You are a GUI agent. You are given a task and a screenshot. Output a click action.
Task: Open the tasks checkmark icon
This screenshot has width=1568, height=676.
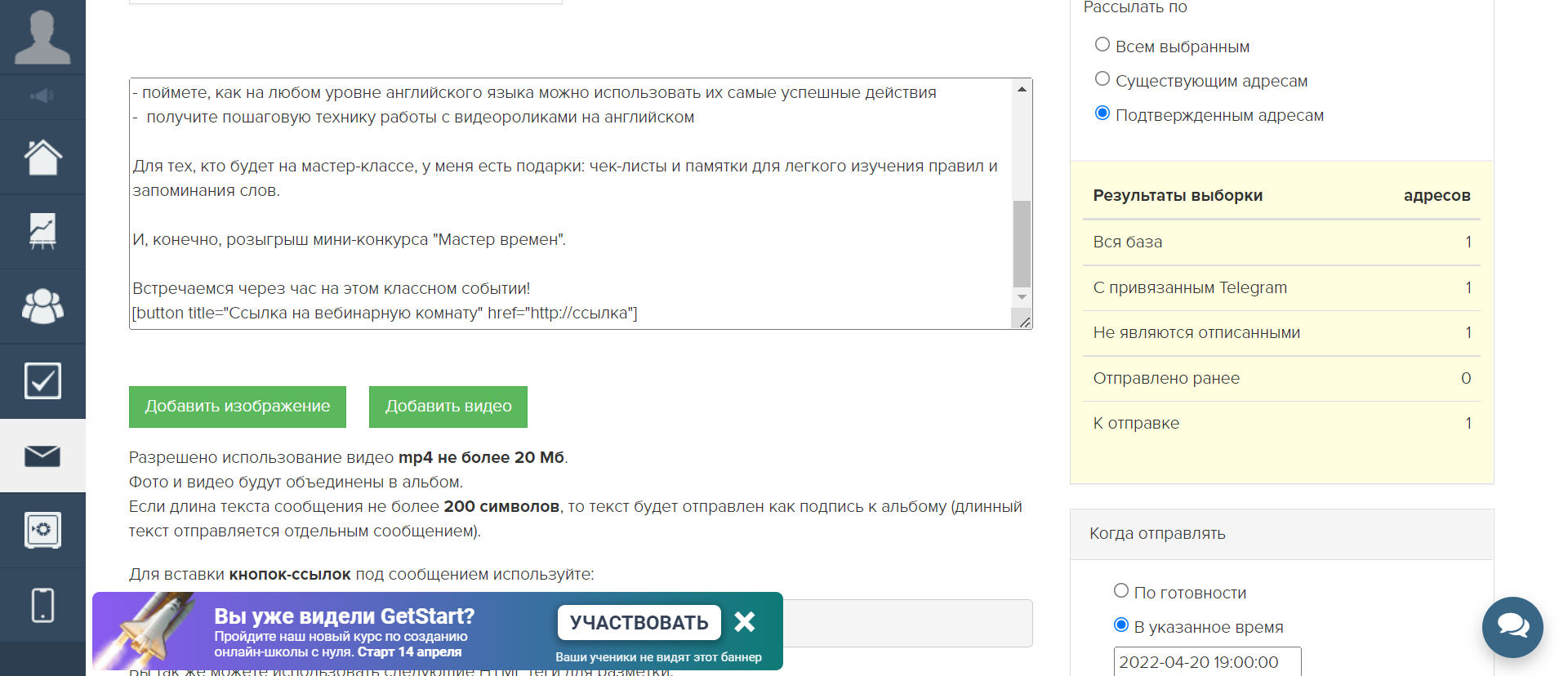[x=42, y=380]
